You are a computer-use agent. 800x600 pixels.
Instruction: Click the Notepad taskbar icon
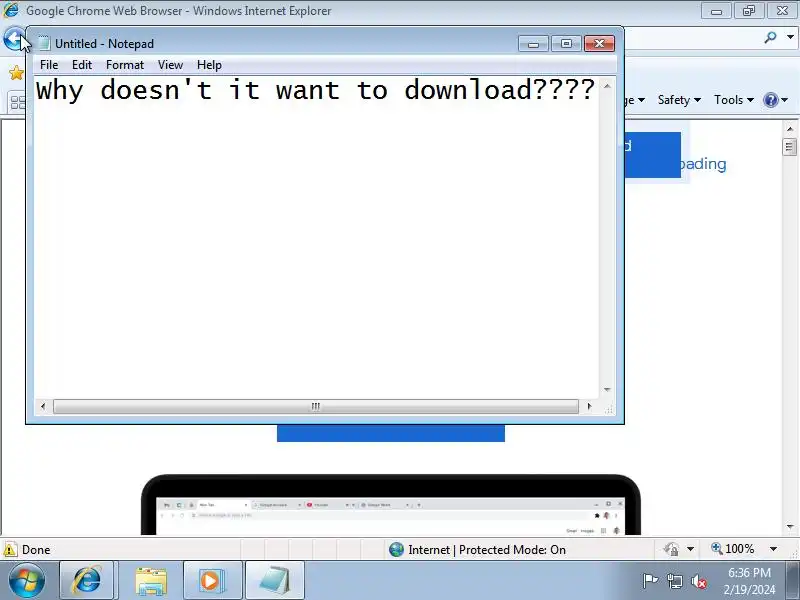click(275, 580)
